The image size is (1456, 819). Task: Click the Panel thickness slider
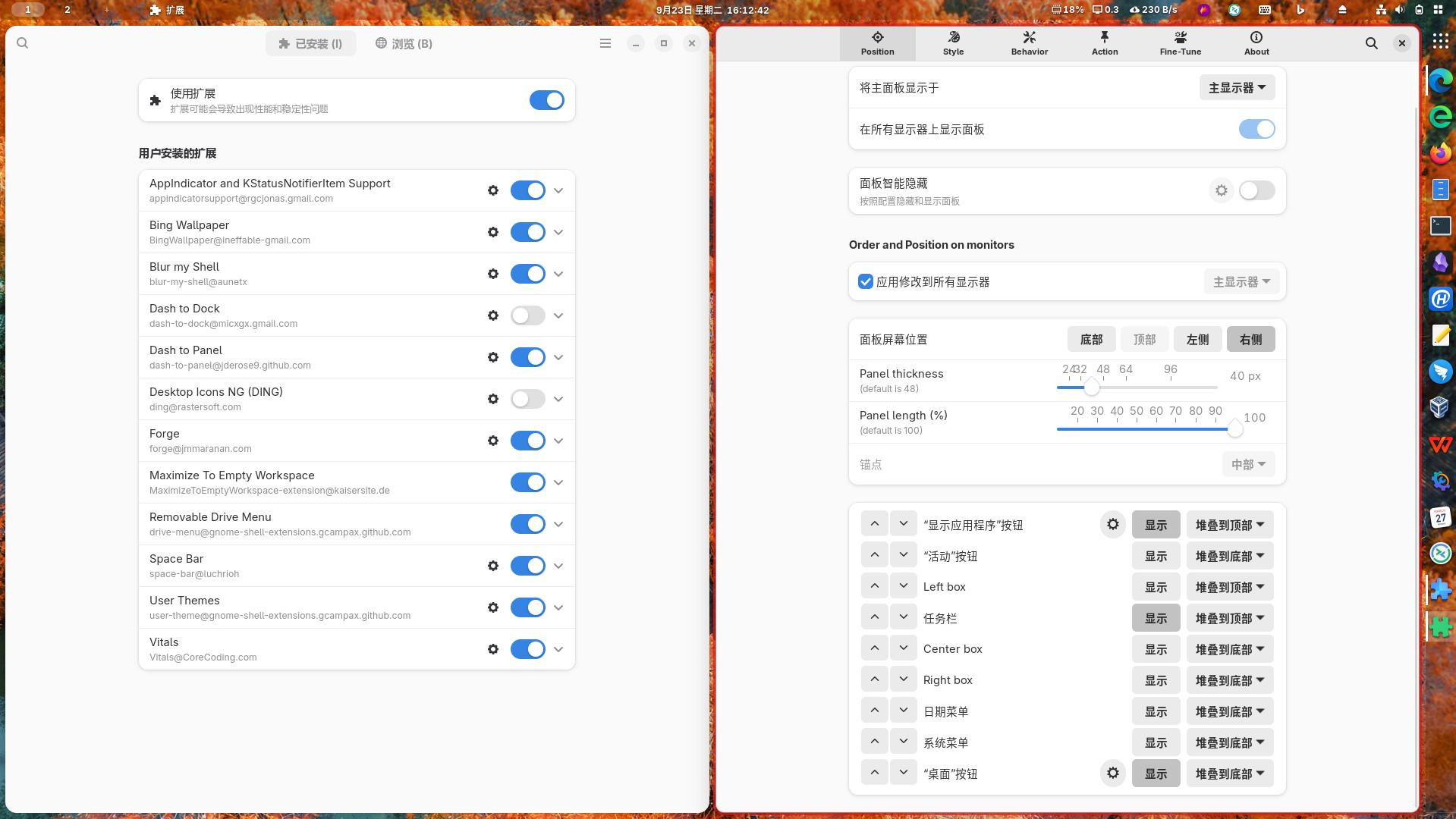[x=1137, y=388]
